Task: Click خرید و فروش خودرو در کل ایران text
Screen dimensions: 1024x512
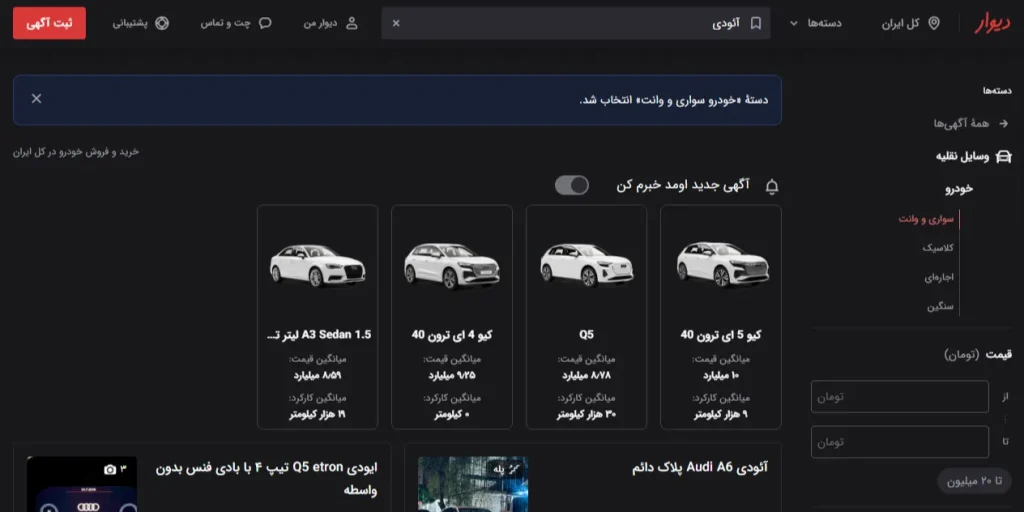Action: [76, 152]
